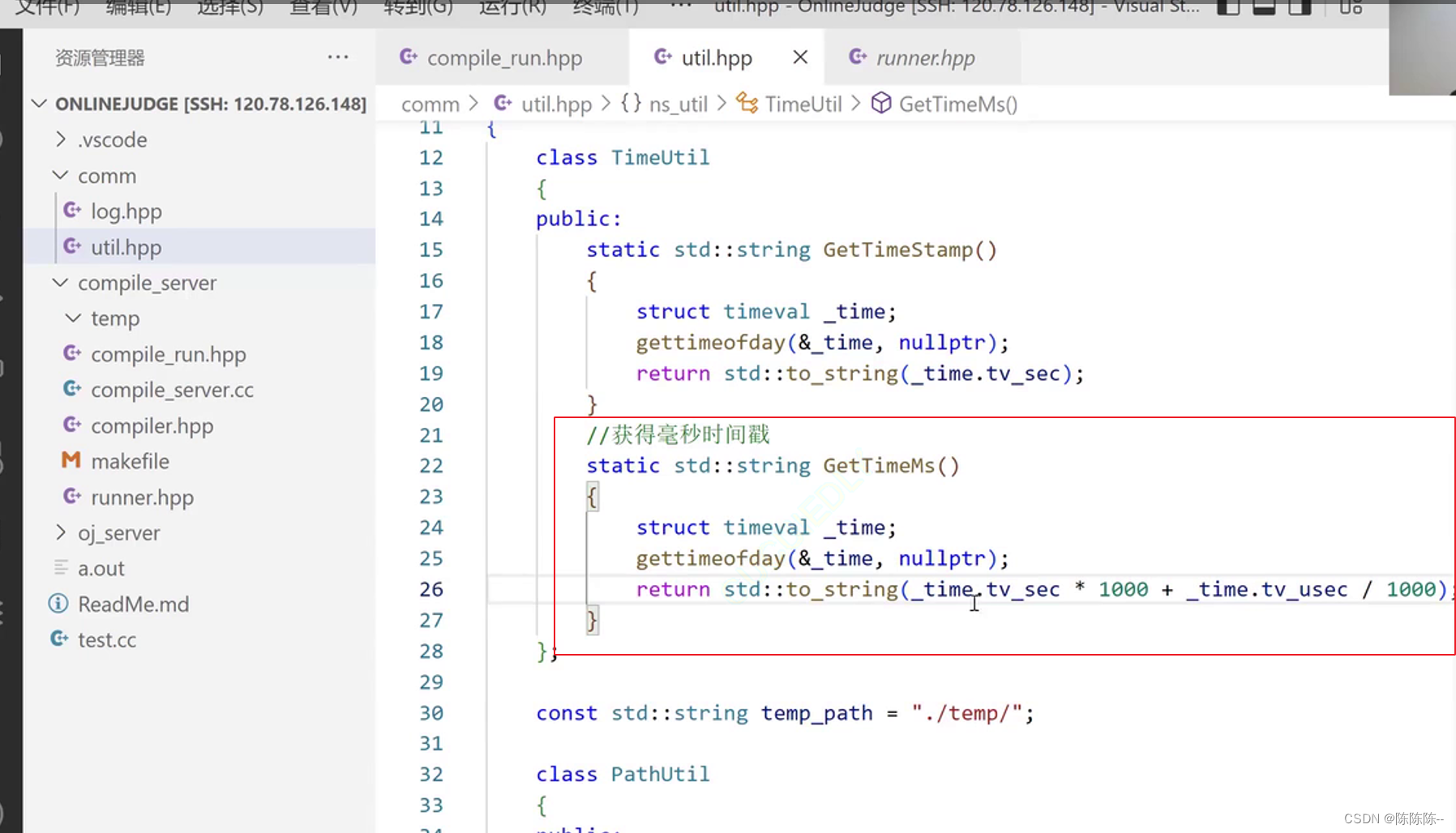Open ReadMe.md file

click(x=133, y=604)
